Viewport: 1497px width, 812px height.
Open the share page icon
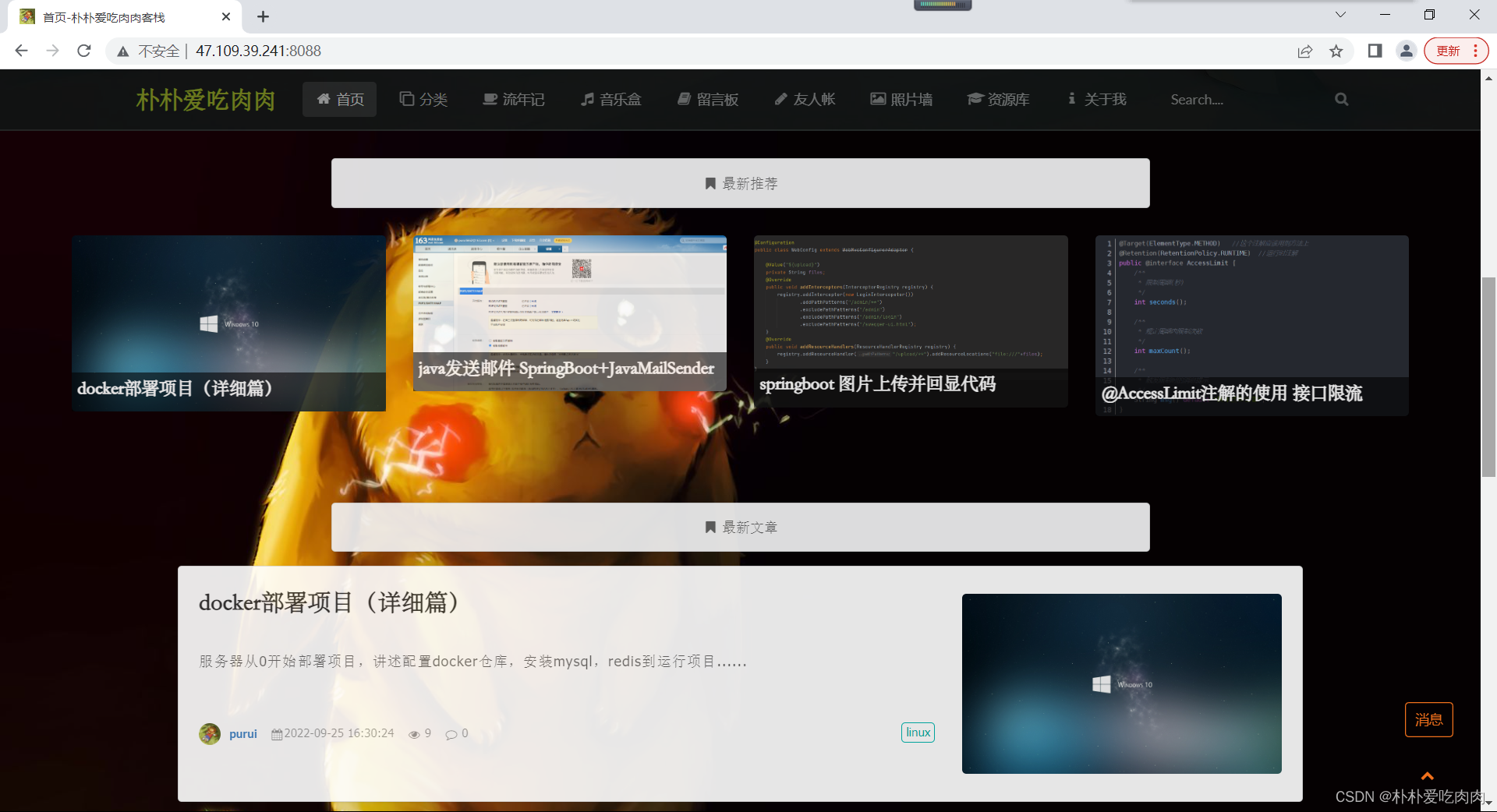coord(1305,51)
